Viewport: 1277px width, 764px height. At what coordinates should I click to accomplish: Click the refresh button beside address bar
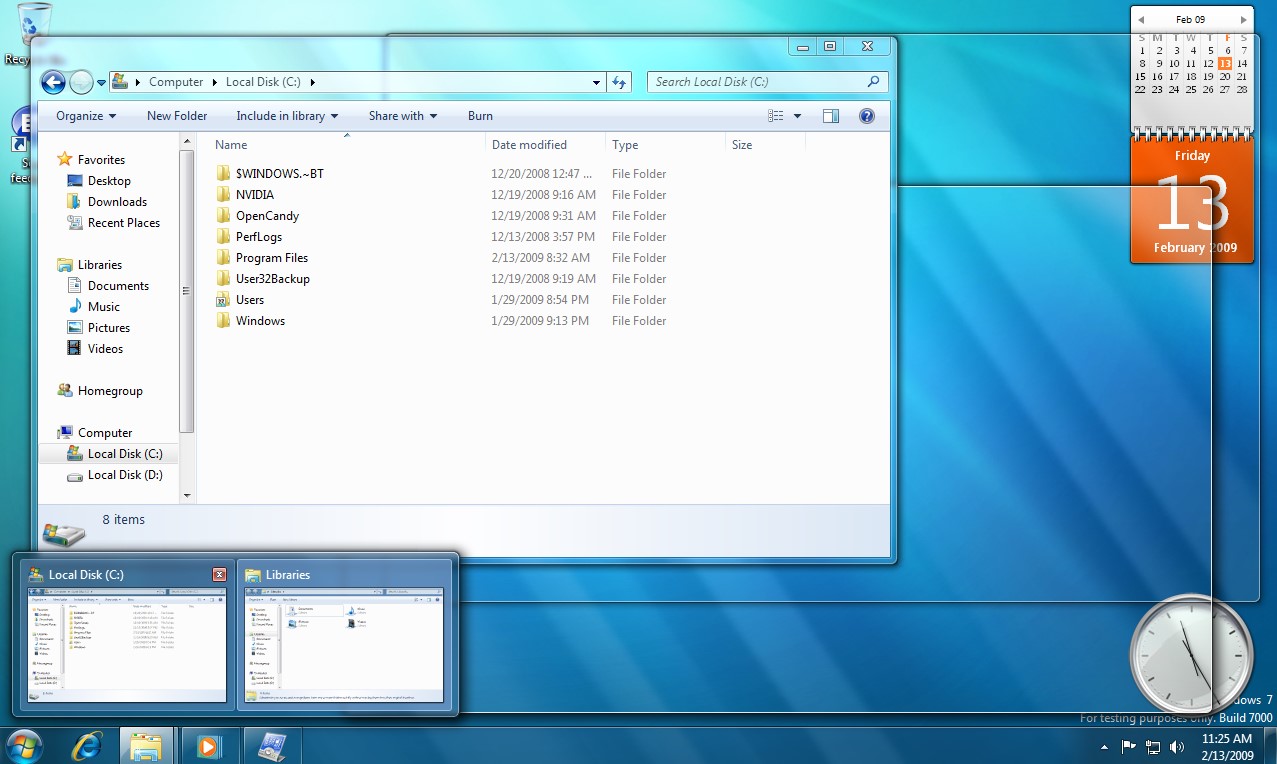point(619,82)
